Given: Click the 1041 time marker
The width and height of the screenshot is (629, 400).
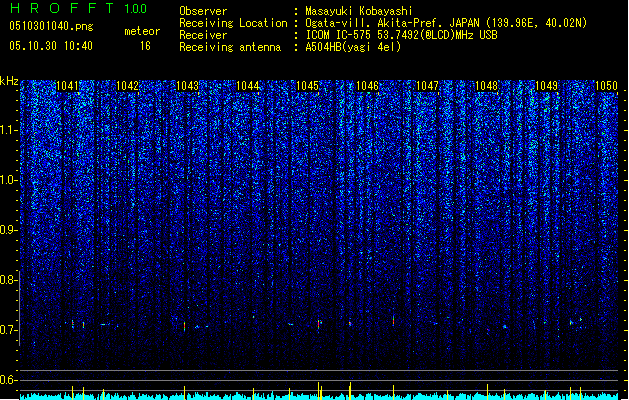Looking at the screenshot, I should [67, 86].
